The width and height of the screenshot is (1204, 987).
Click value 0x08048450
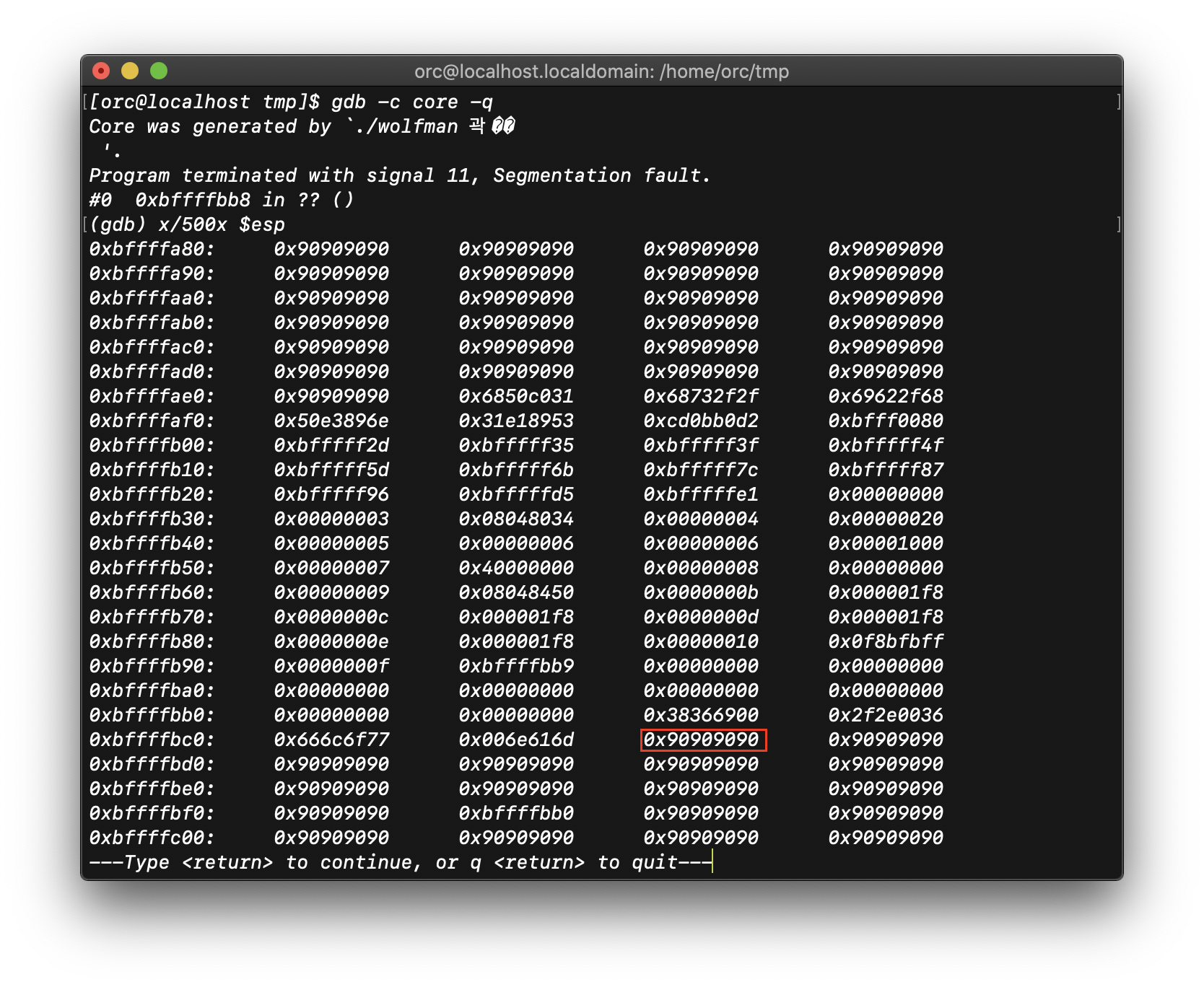[x=516, y=593]
